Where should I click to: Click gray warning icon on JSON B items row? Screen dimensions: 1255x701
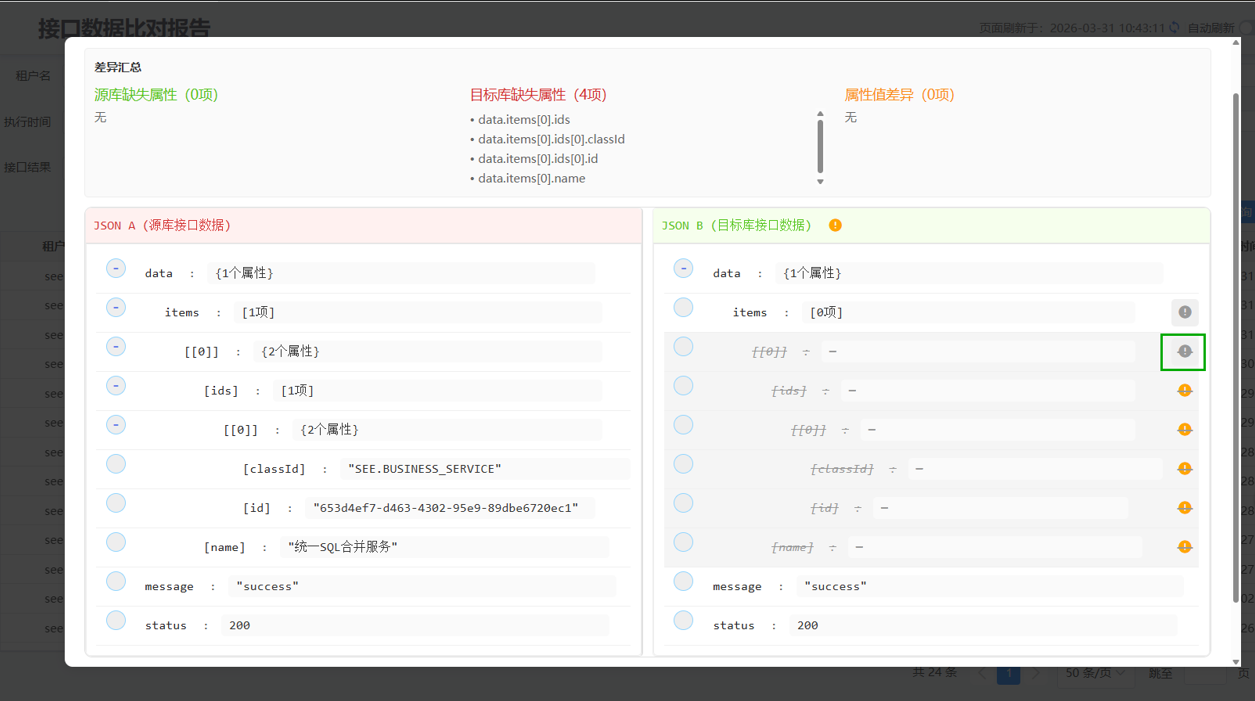tap(1184, 312)
